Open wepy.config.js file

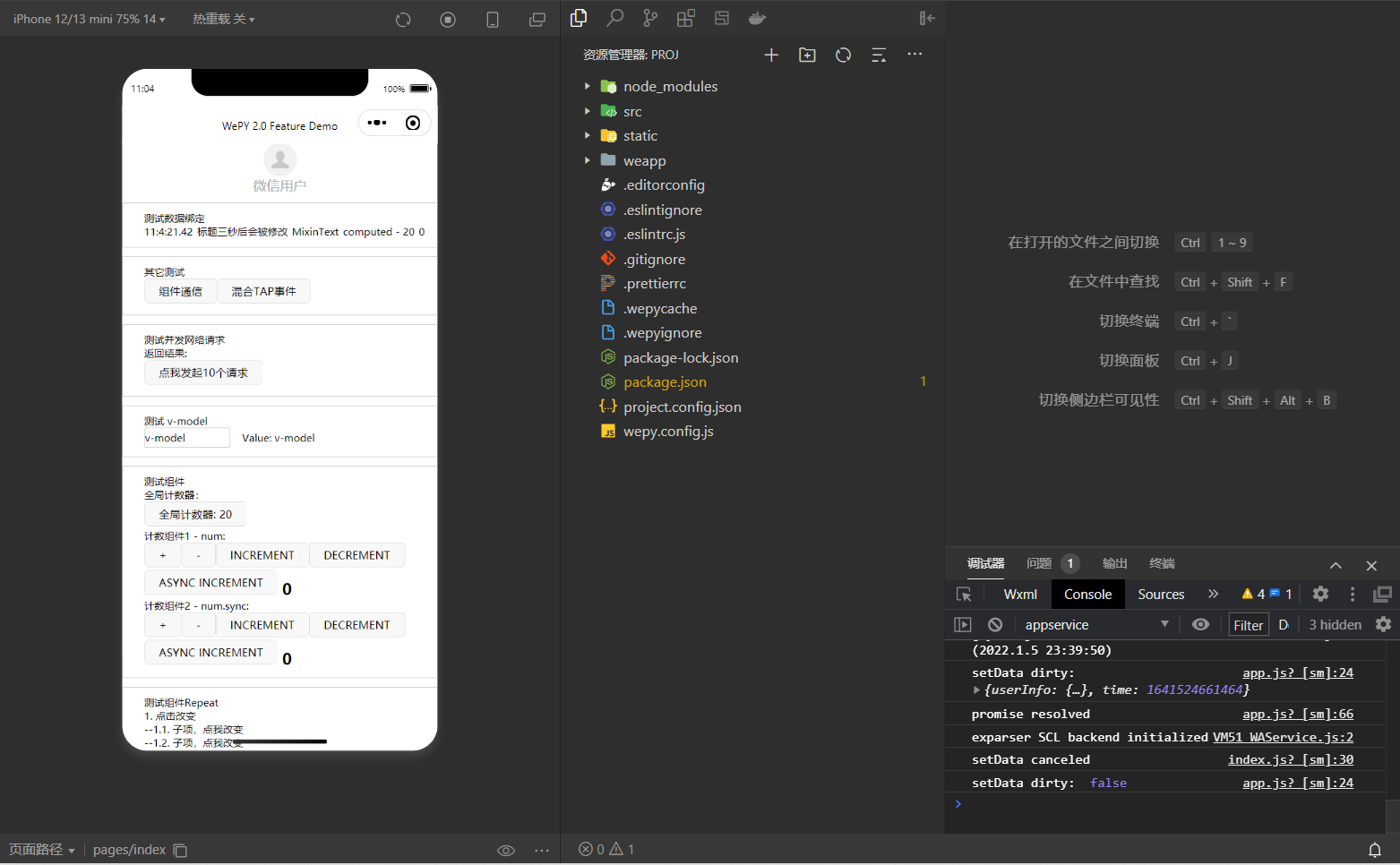pos(668,431)
